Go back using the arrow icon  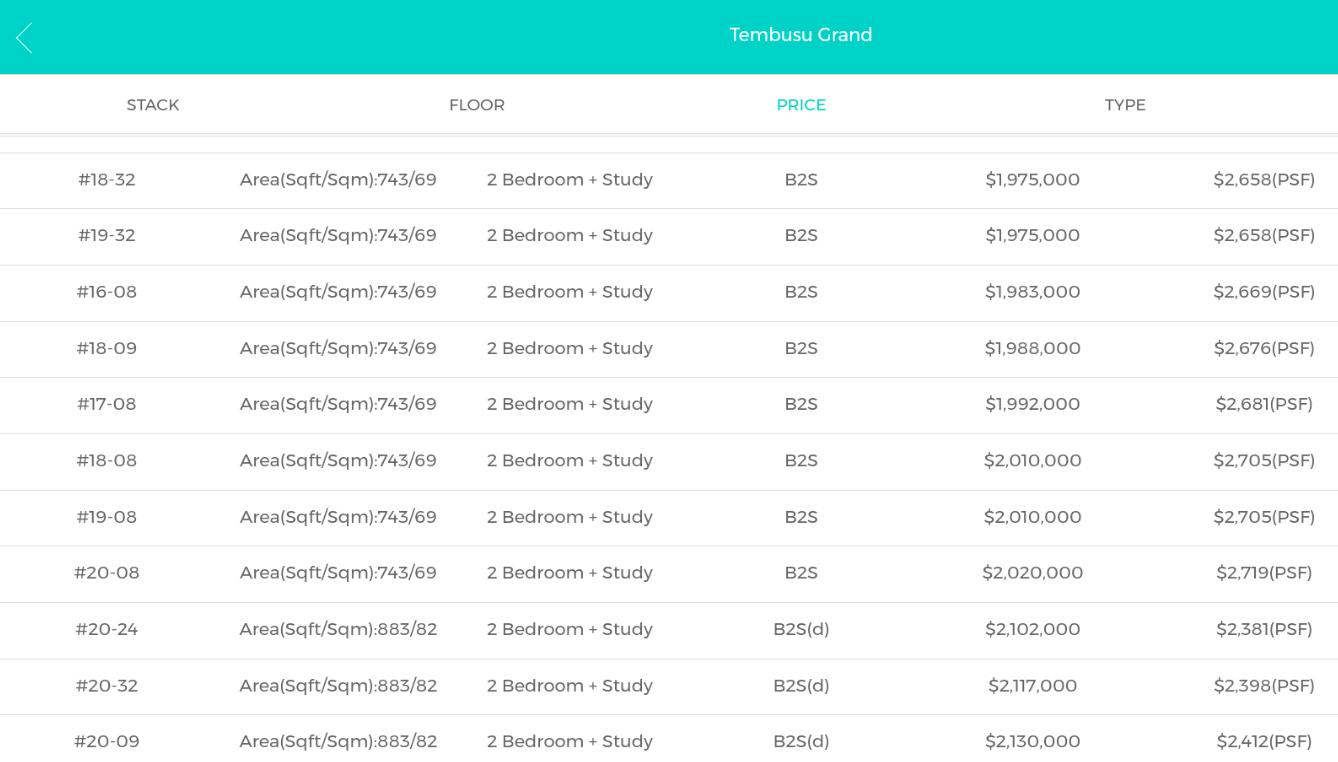pos(24,38)
